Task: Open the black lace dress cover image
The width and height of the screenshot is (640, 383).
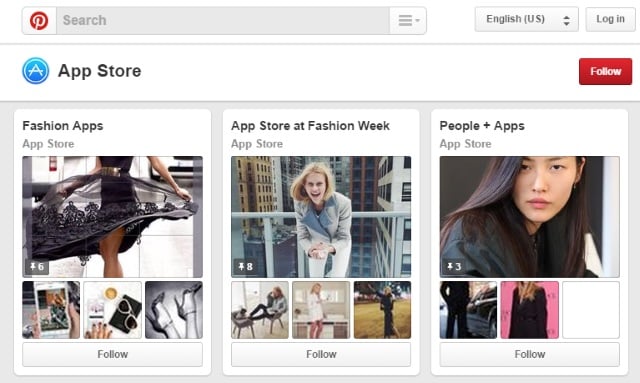Action: point(113,217)
